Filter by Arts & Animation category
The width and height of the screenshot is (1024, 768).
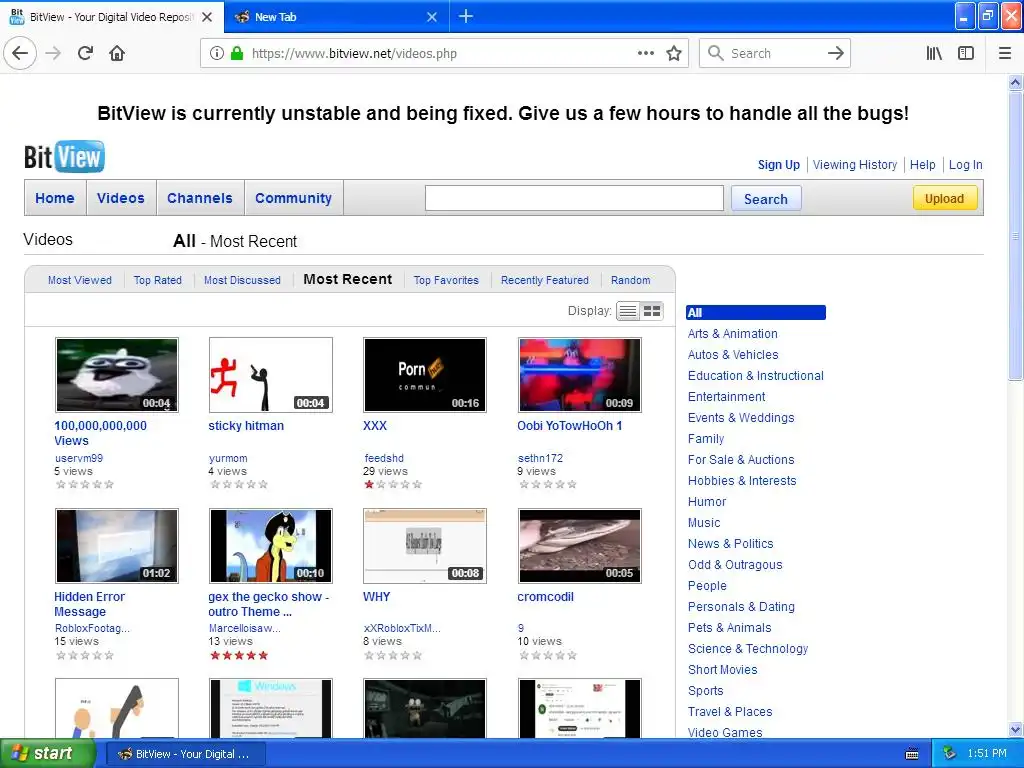coord(732,334)
